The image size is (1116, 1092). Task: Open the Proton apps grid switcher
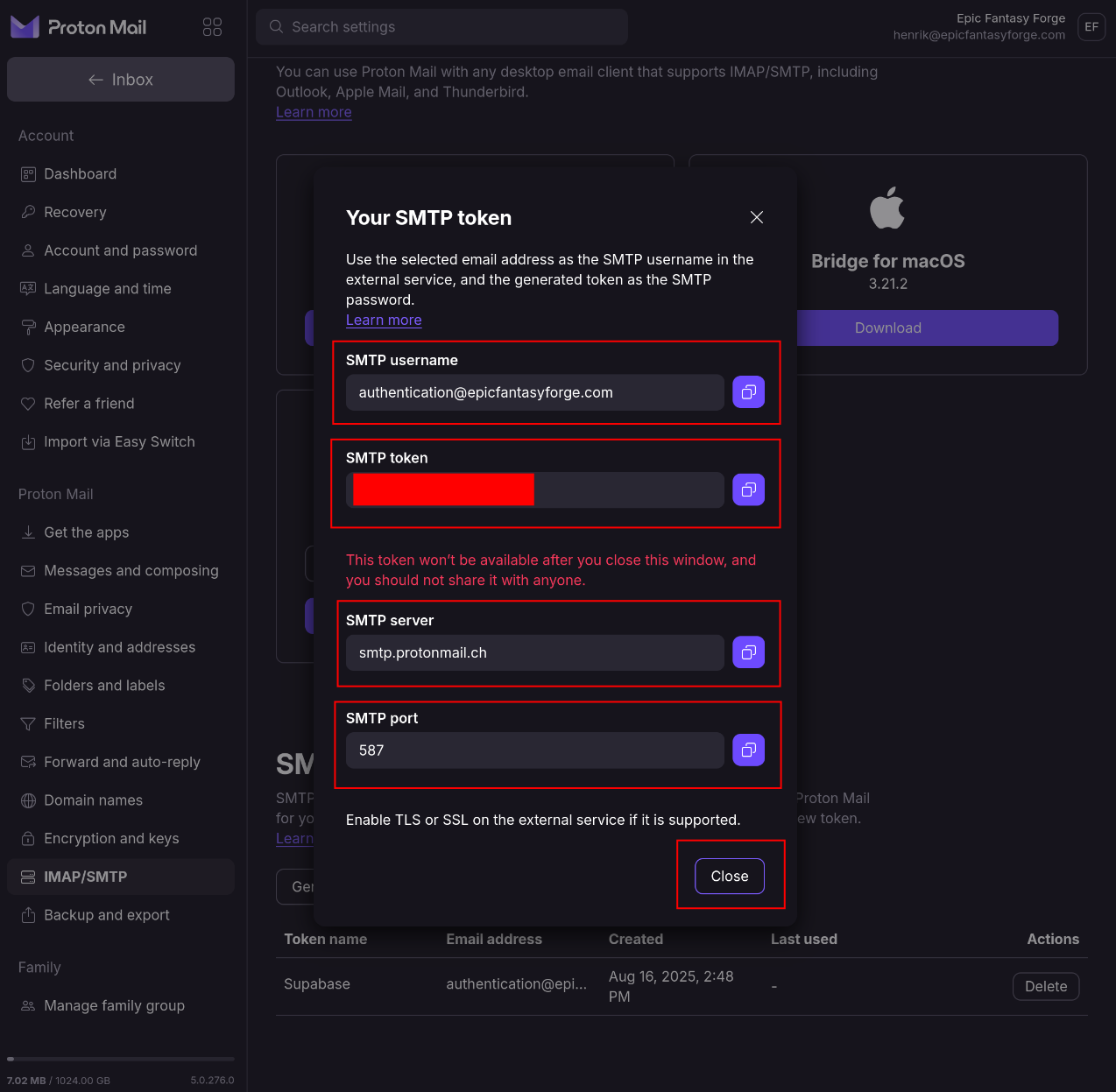212,27
